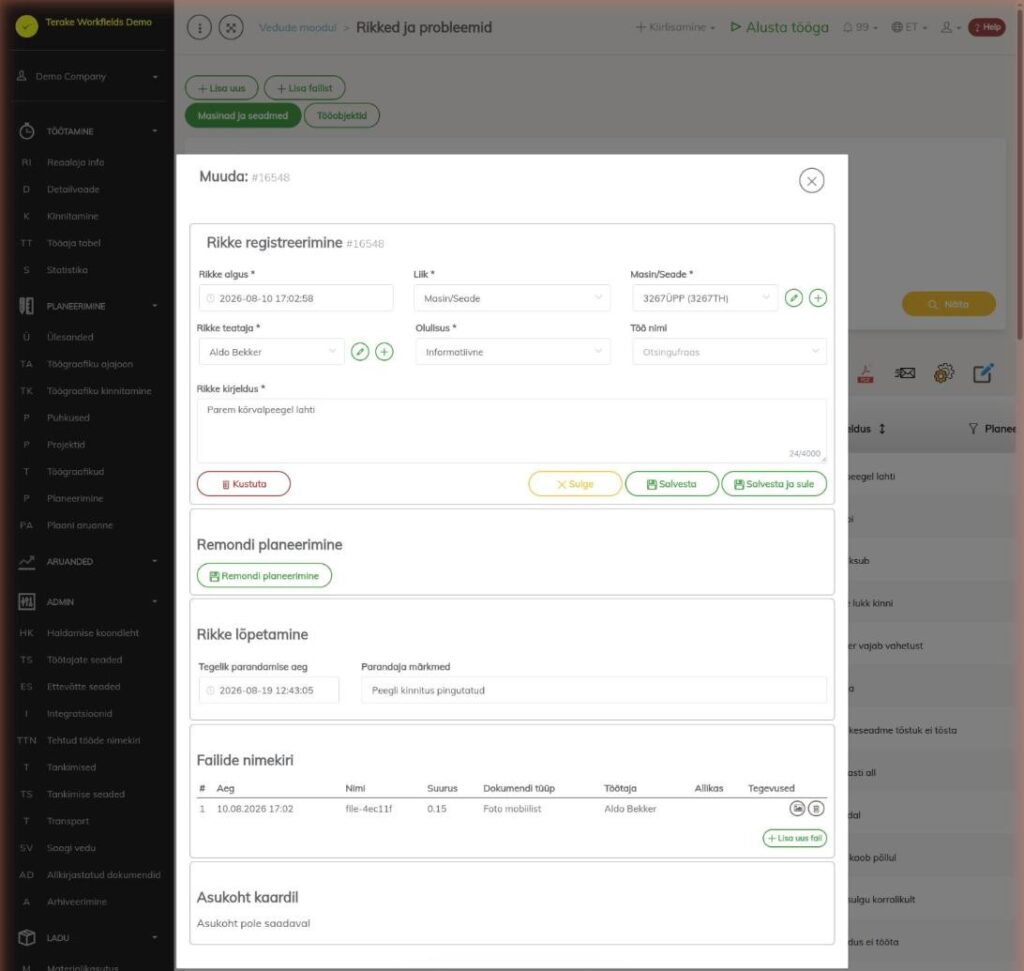
Task: Click the edit note icon above the table
Action: click(983, 373)
